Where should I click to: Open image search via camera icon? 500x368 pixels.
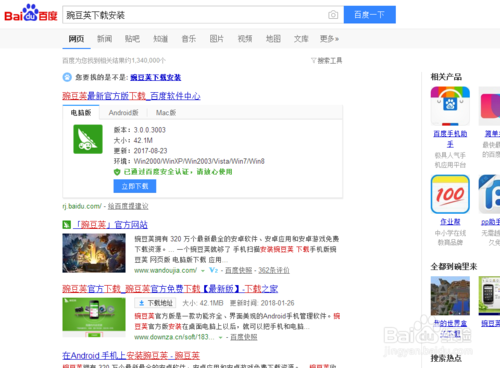tap(333, 15)
